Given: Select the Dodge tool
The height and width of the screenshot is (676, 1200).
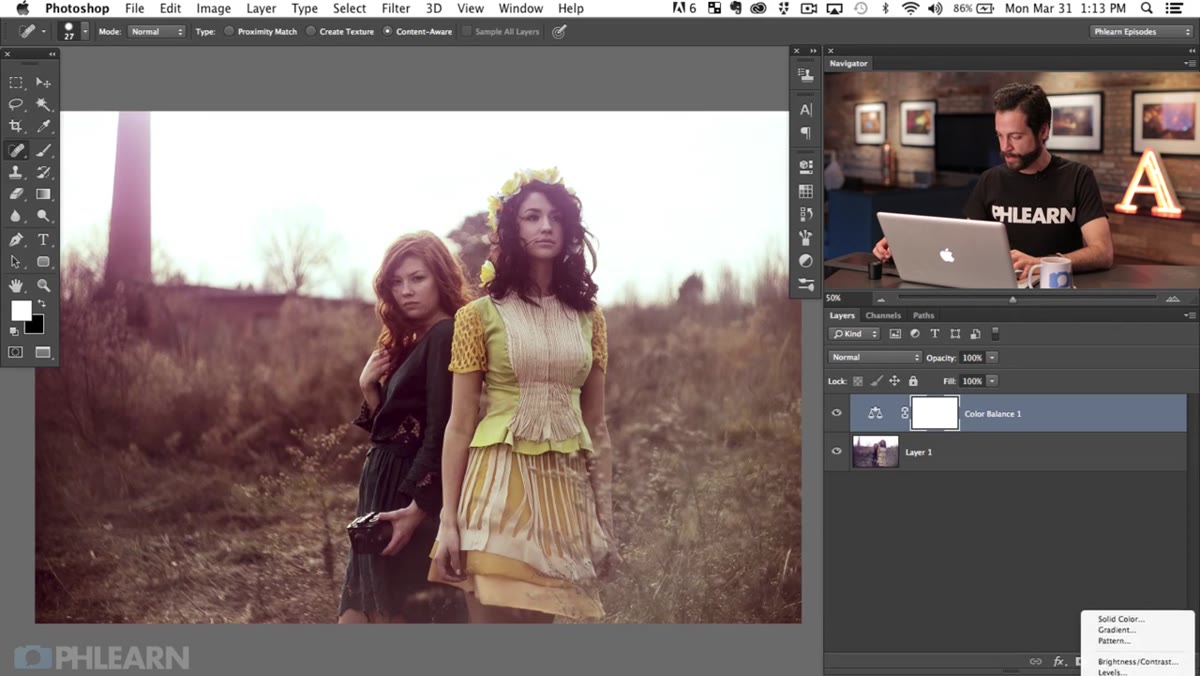Looking at the screenshot, I should coord(43,216).
